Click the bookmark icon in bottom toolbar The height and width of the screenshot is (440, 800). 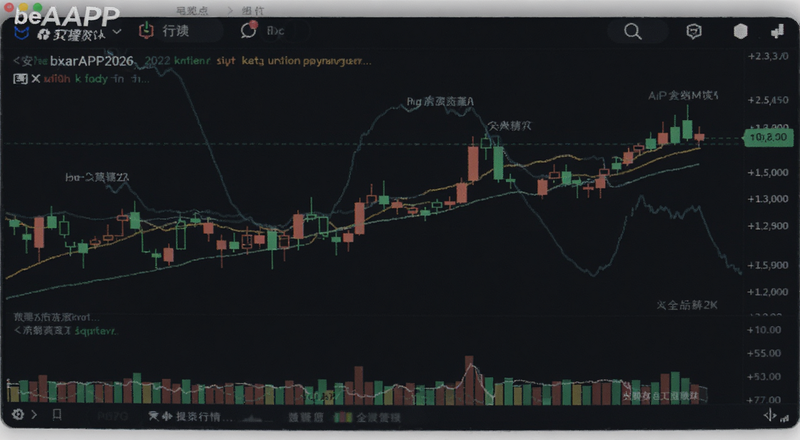tap(57, 414)
